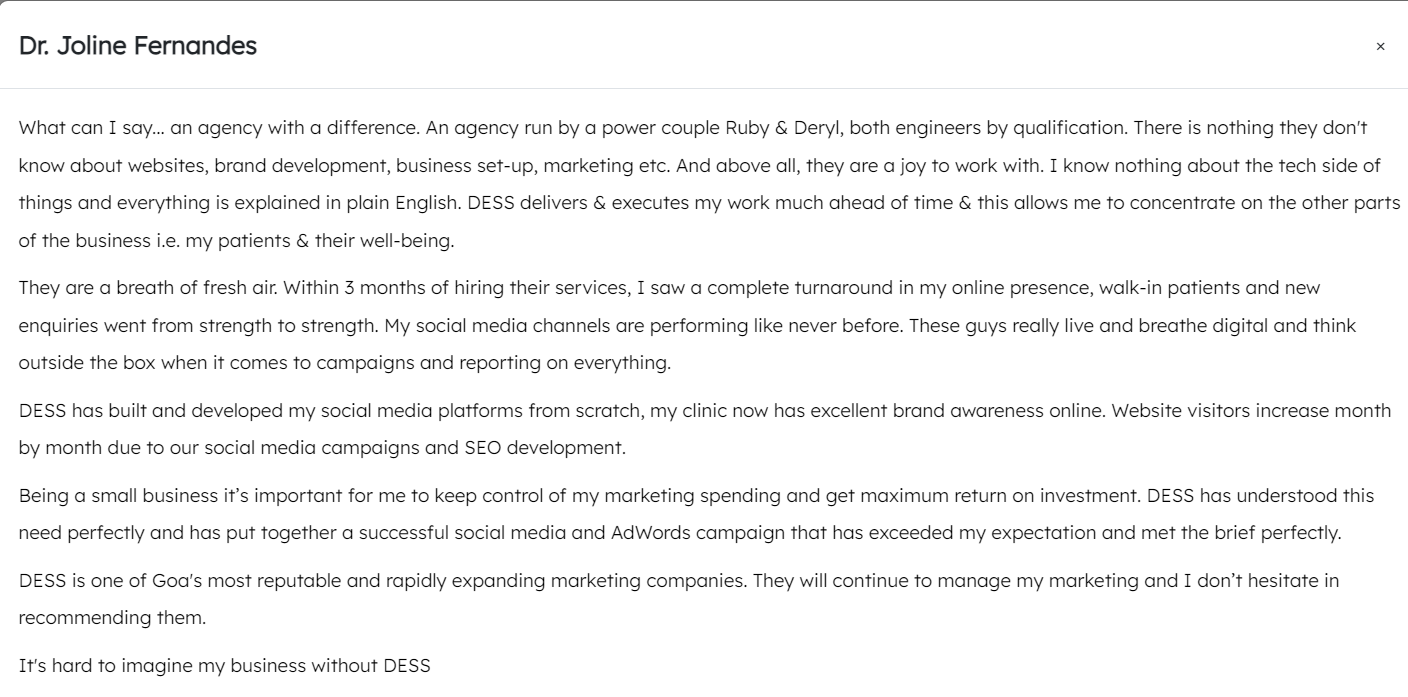This screenshot has height=697, width=1408.
Task: Click the 'Dr. Joline Fernandes' dialog title
Action: click(x=138, y=46)
